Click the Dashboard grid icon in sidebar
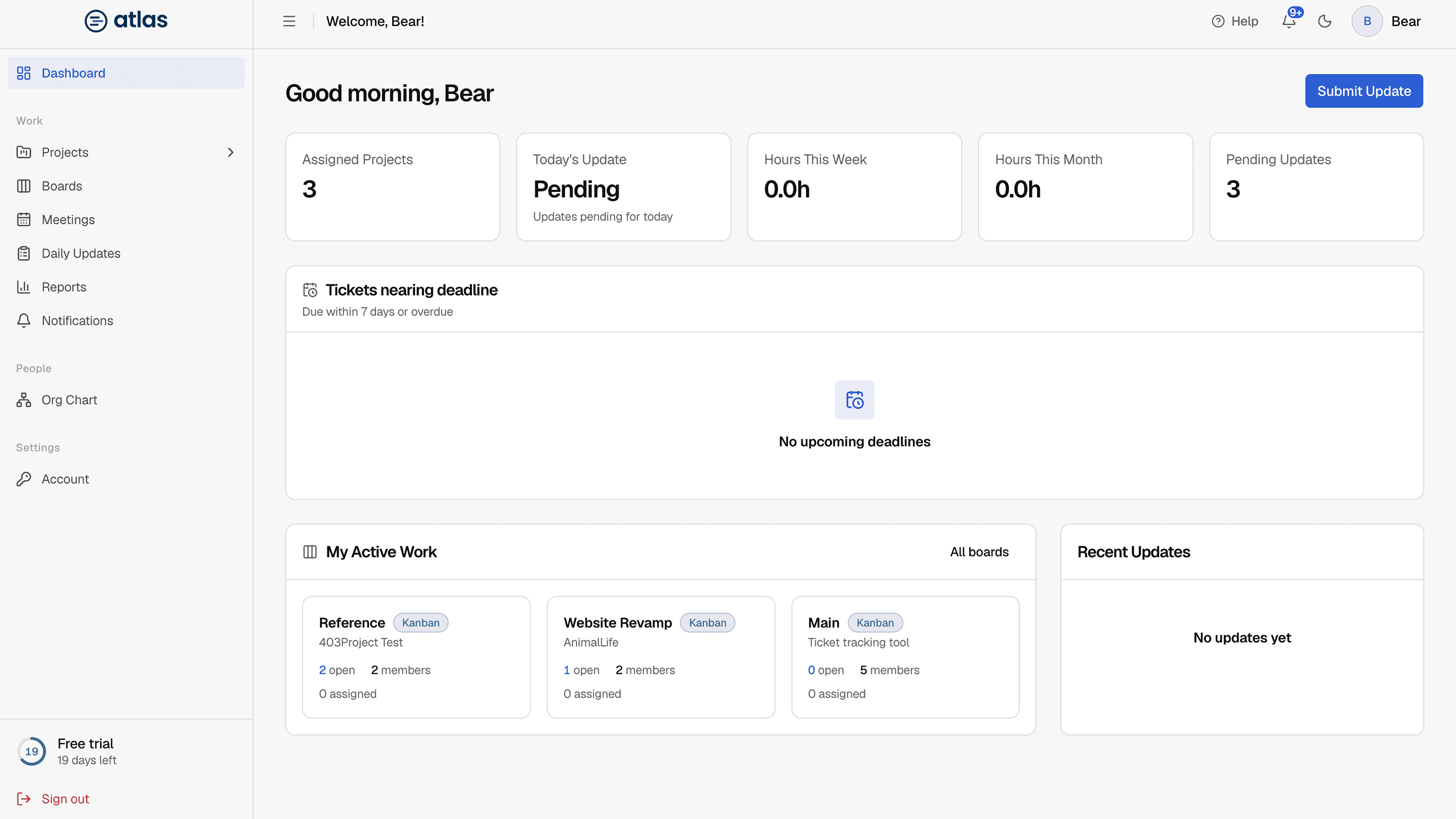1456x819 pixels. click(x=24, y=73)
